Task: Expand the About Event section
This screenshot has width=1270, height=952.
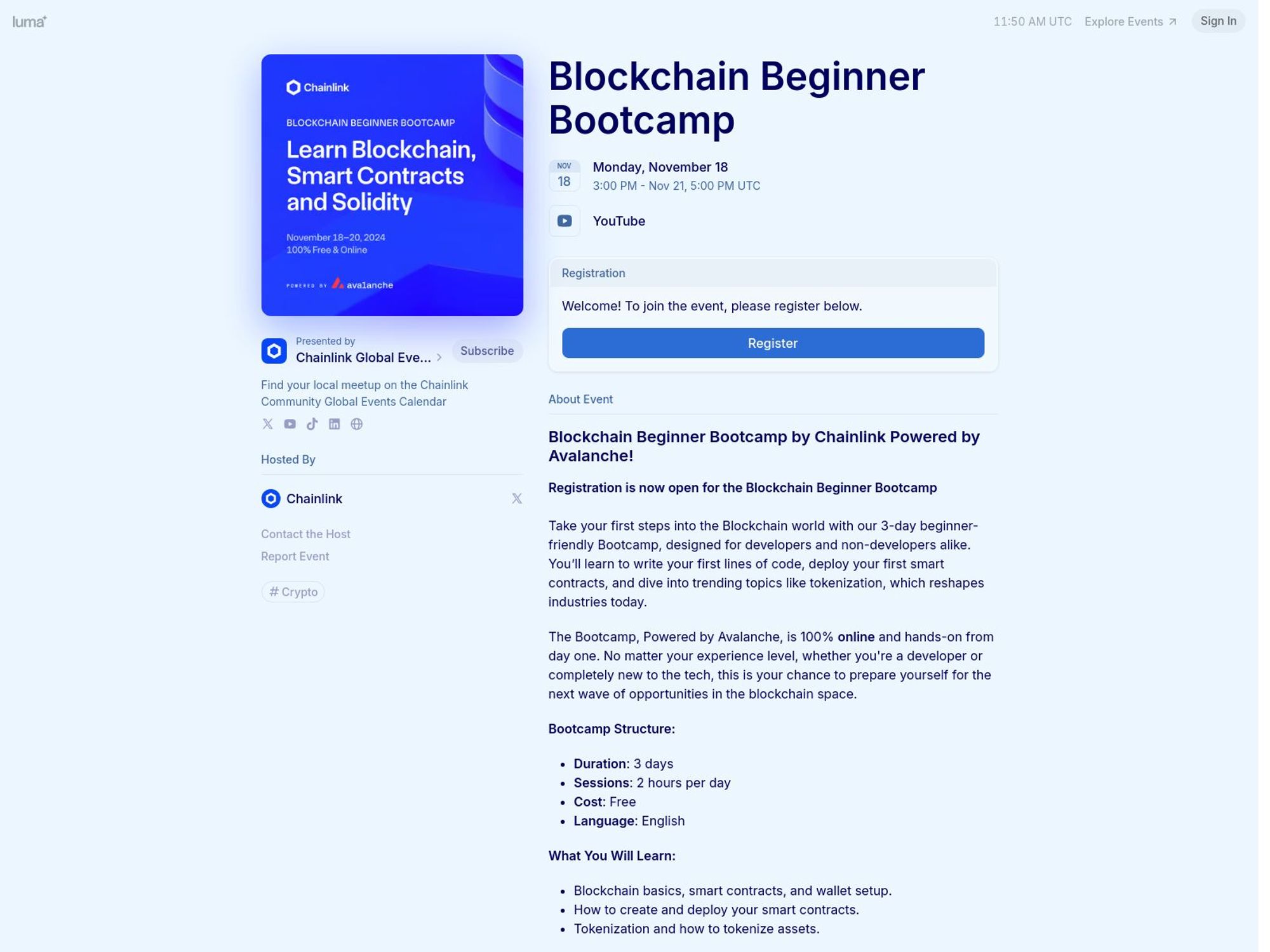Action: pyautogui.click(x=580, y=399)
